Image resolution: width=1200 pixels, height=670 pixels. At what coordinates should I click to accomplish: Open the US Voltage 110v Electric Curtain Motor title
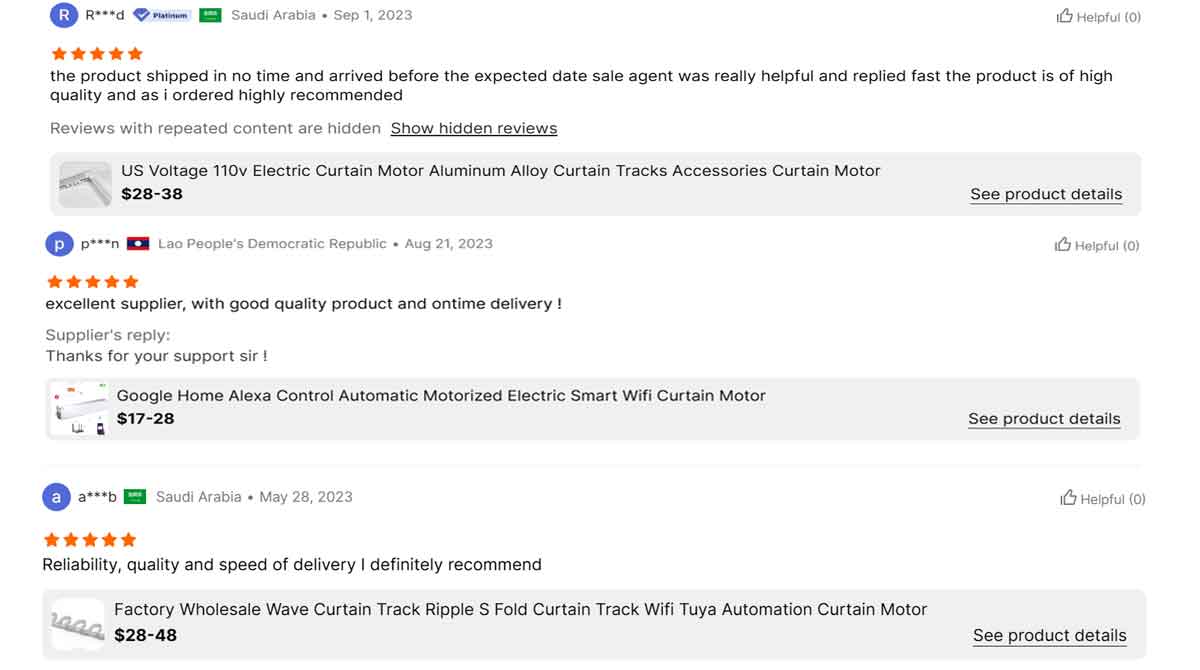click(x=501, y=171)
